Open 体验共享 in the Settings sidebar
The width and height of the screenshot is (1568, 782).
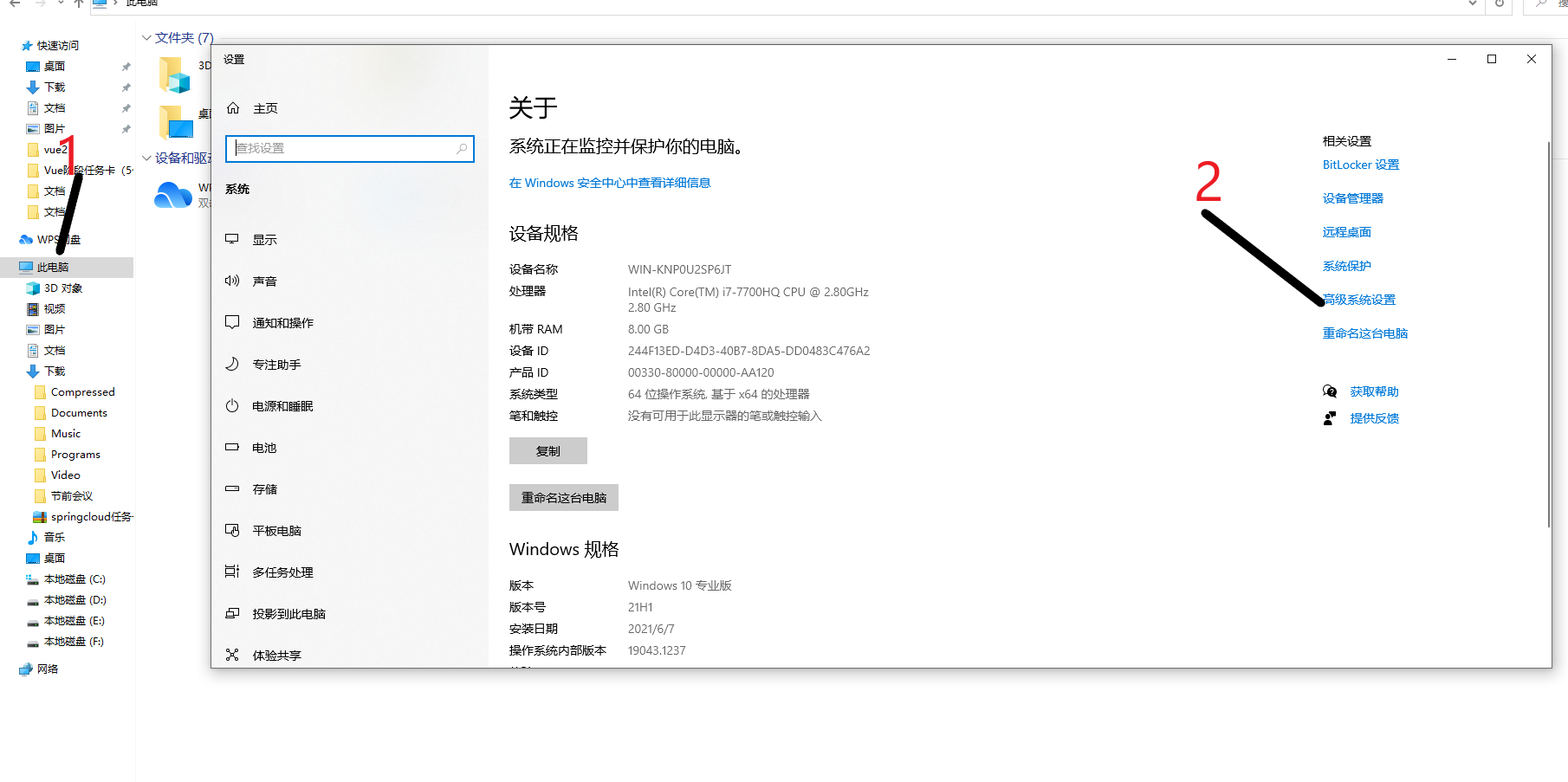350,656
